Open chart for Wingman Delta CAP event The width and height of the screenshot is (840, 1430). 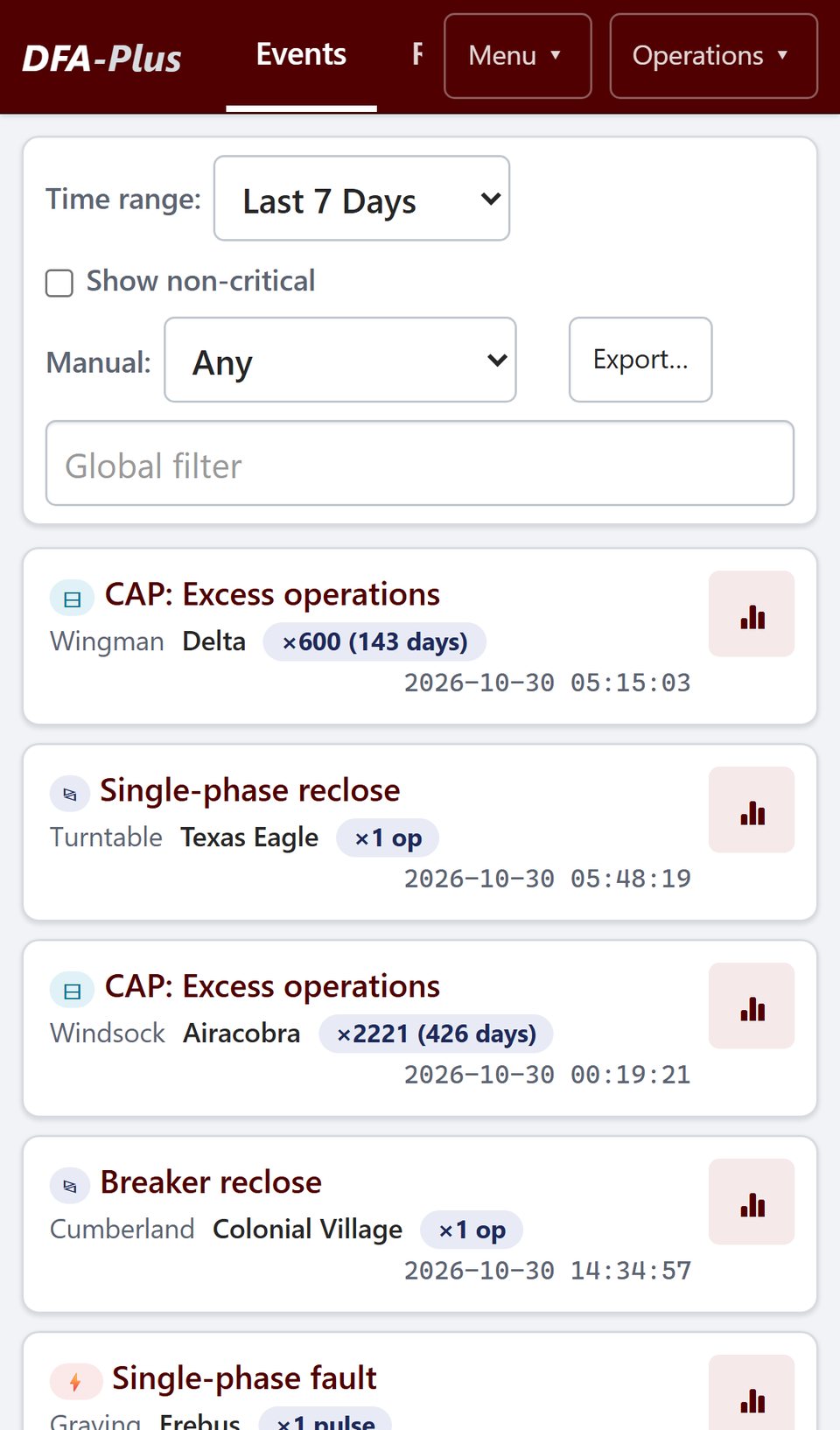752,614
